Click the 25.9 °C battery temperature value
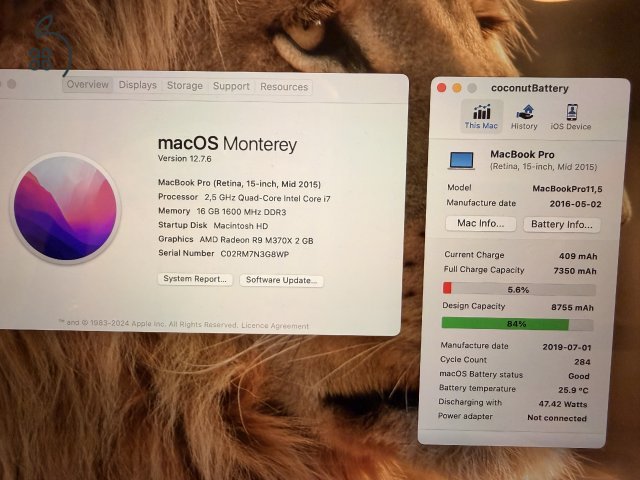Viewport: 640px width, 480px height. (573, 390)
